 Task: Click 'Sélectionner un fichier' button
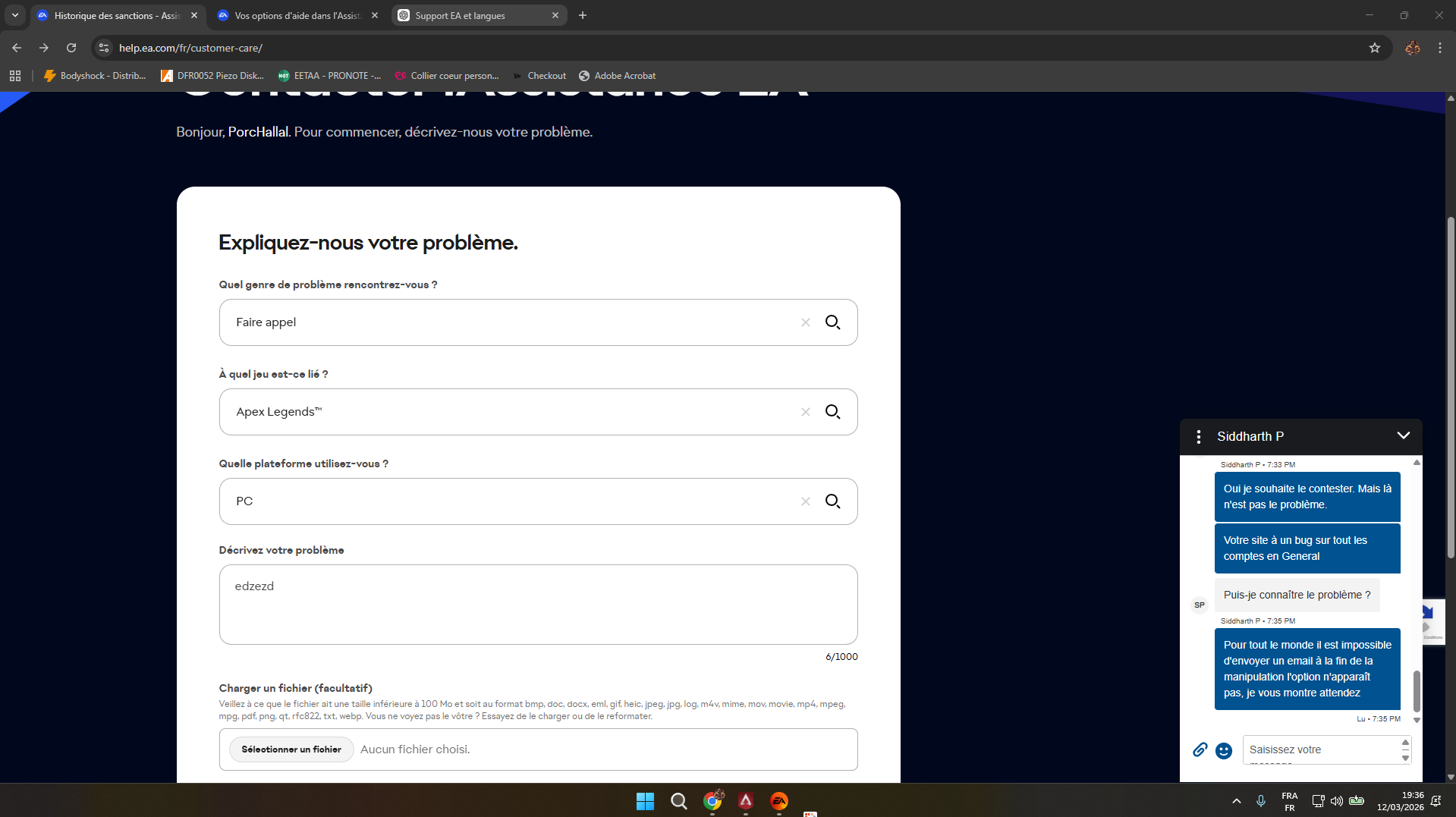click(x=291, y=749)
